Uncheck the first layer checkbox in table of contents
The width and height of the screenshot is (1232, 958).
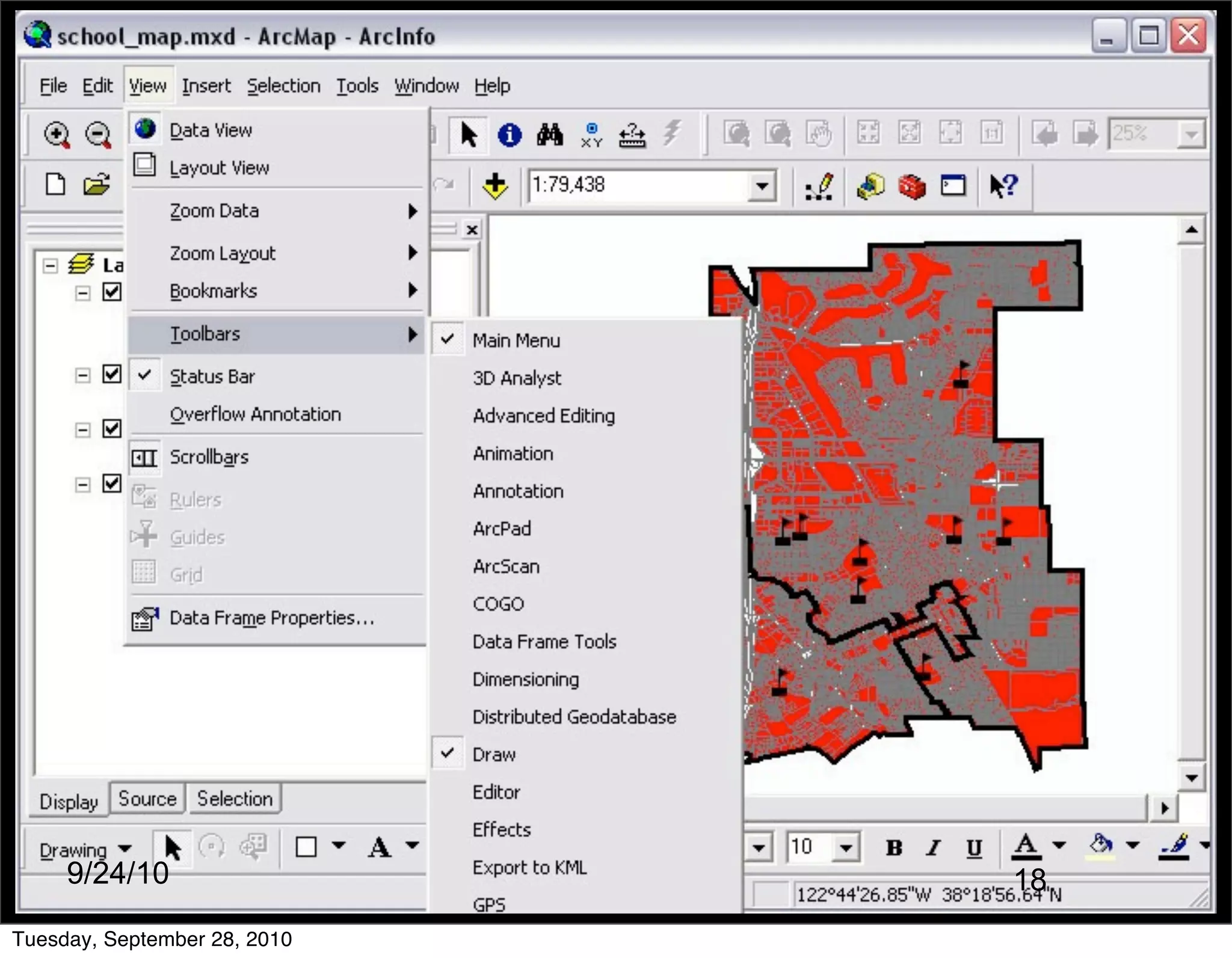pos(112,292)
